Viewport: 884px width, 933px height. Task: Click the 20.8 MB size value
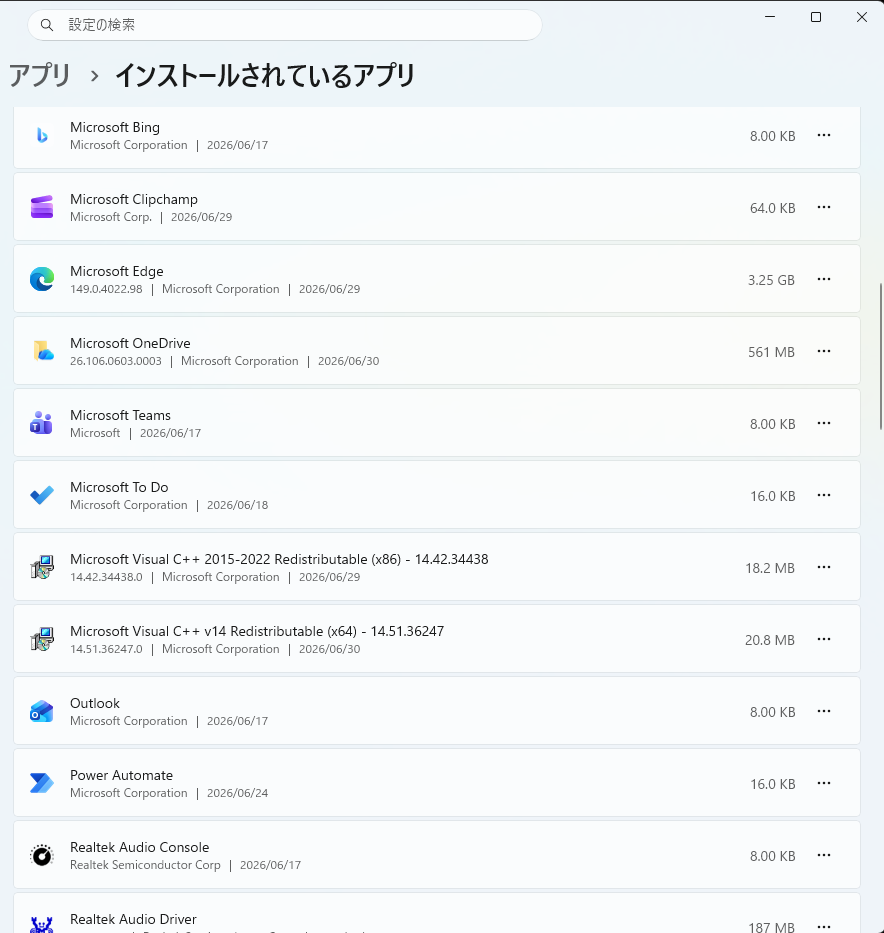pos(770,640)
